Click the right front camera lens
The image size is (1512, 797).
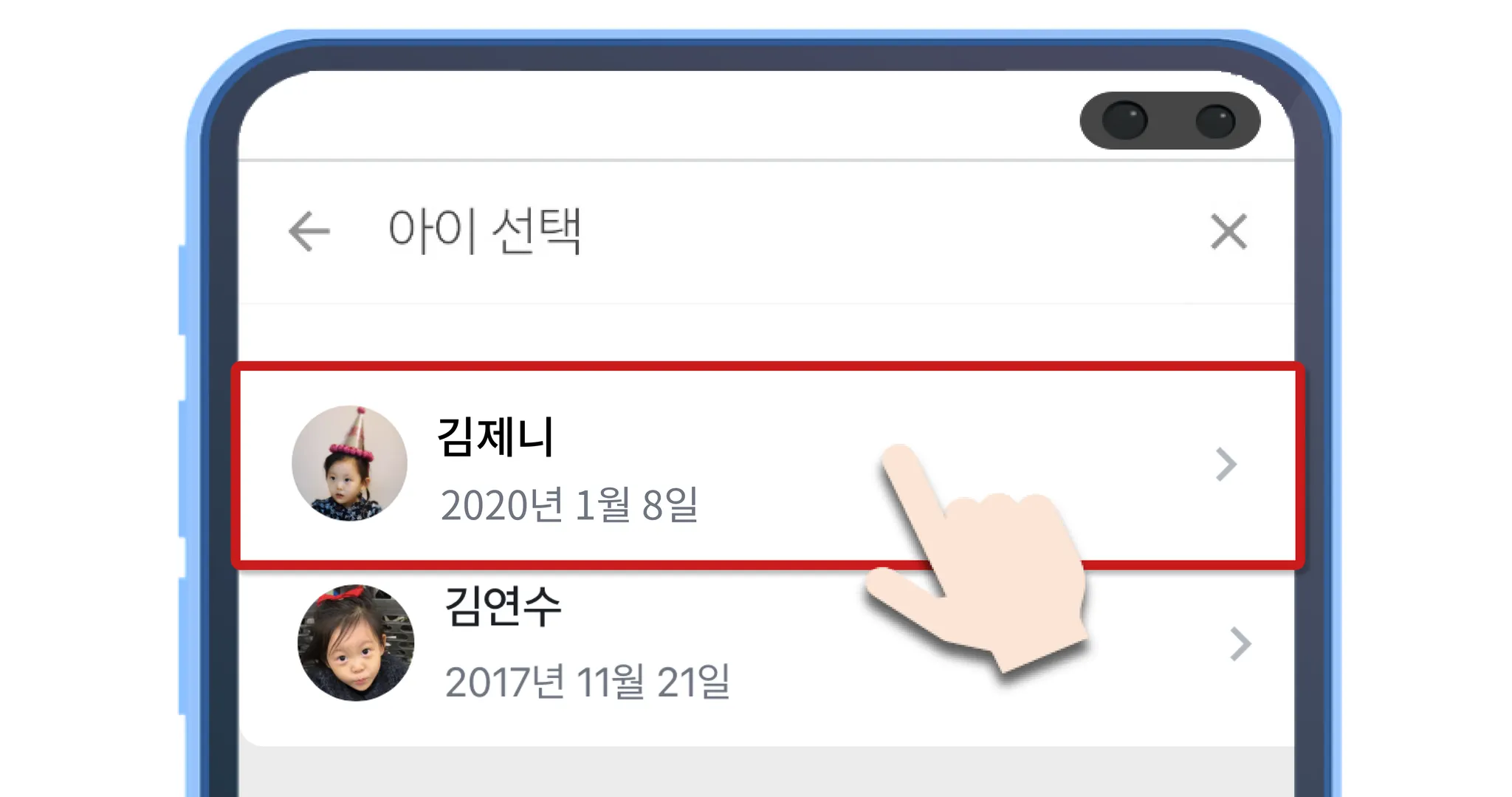click(1215, 120)
